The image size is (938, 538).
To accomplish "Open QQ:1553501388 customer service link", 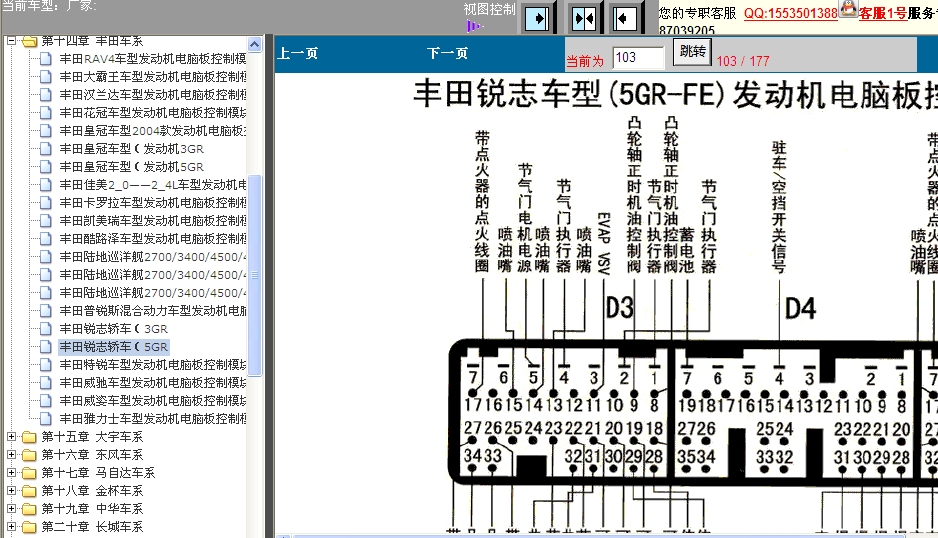I will click(x=790, y=13).
